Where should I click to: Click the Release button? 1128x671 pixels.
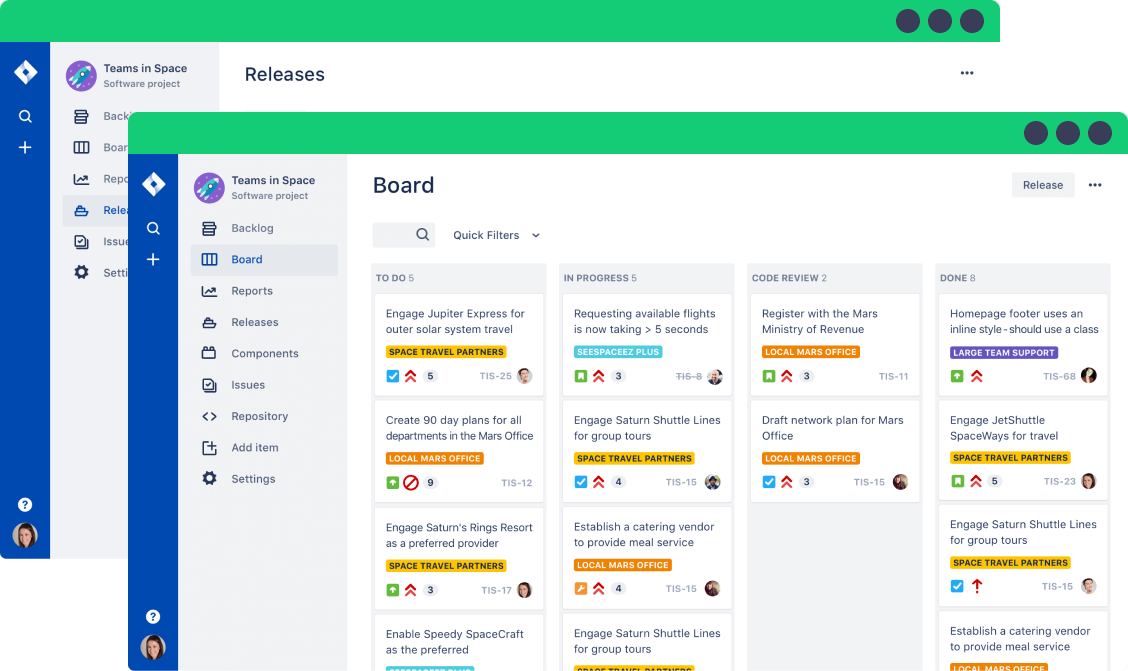point(1042,185)
